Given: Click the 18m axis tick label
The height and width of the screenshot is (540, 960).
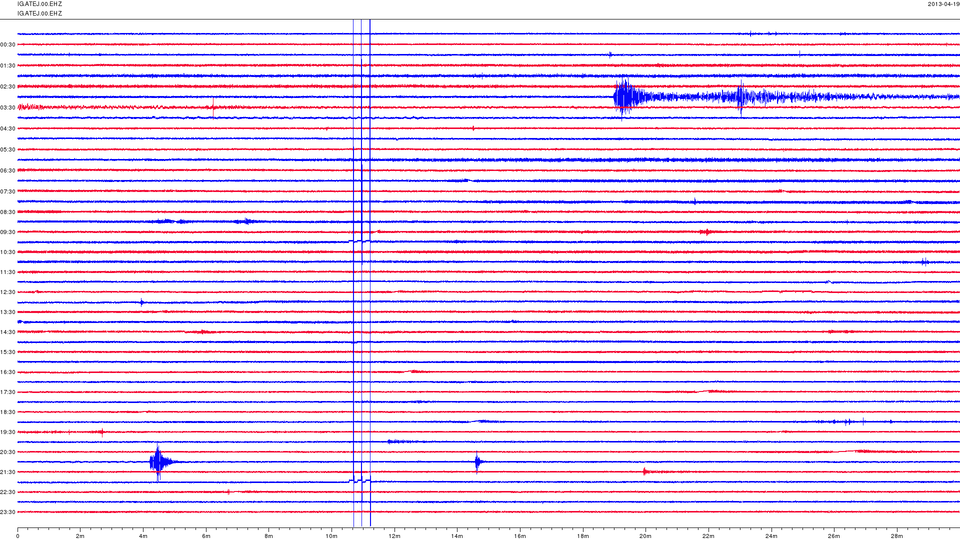Looking at the screenshot, I should [x=582, y=536].
